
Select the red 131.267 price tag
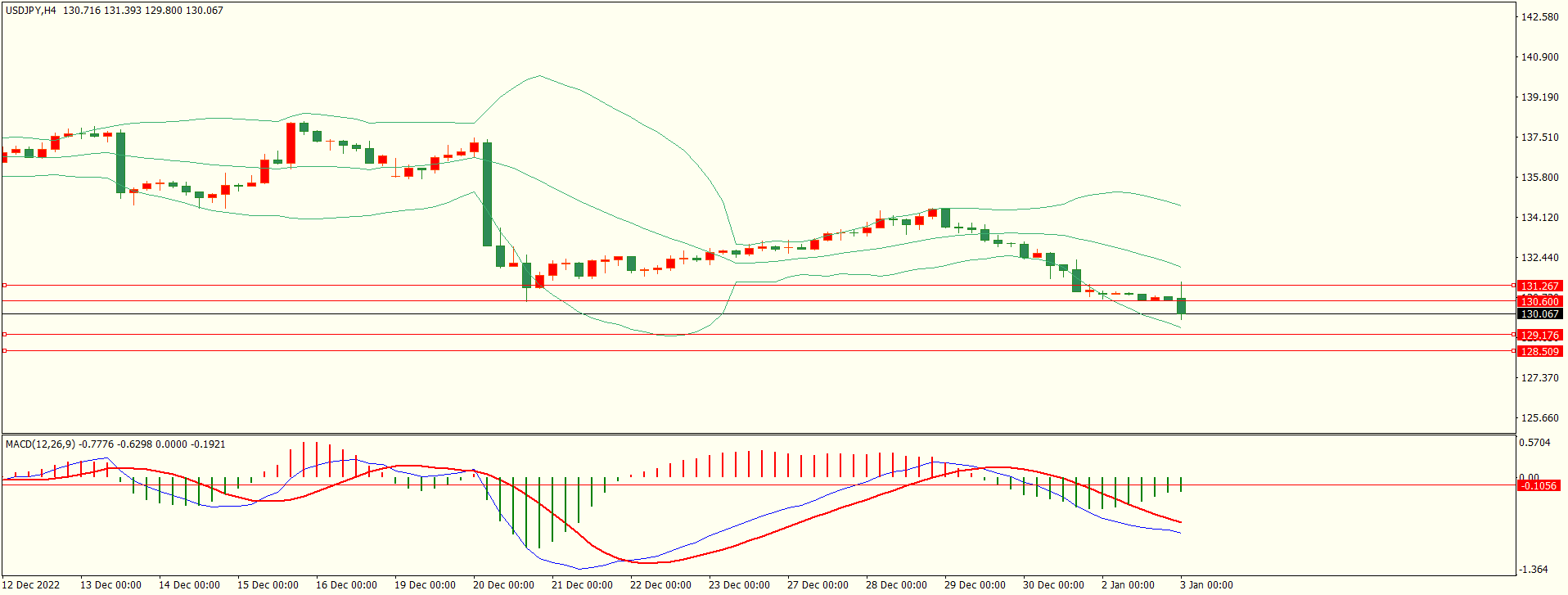click(x=1539, y=286)
